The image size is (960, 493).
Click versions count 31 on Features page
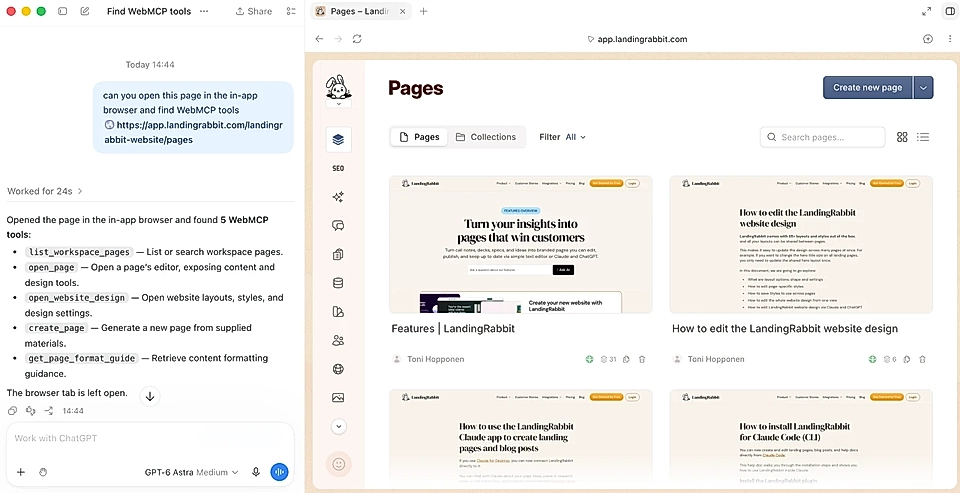(608, 359)
